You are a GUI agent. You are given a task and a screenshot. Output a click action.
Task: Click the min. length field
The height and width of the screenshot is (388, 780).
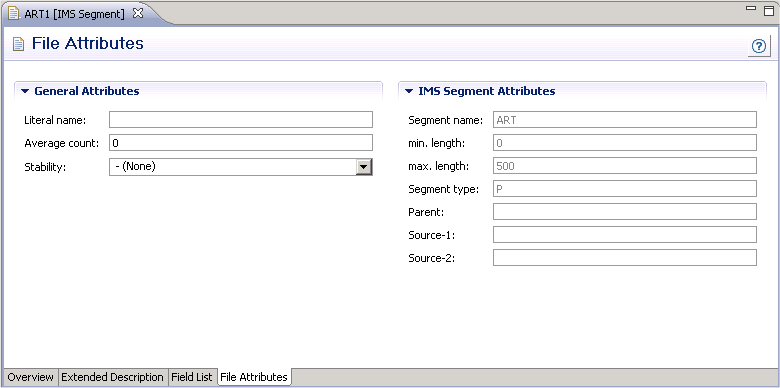tap(625, 143)
